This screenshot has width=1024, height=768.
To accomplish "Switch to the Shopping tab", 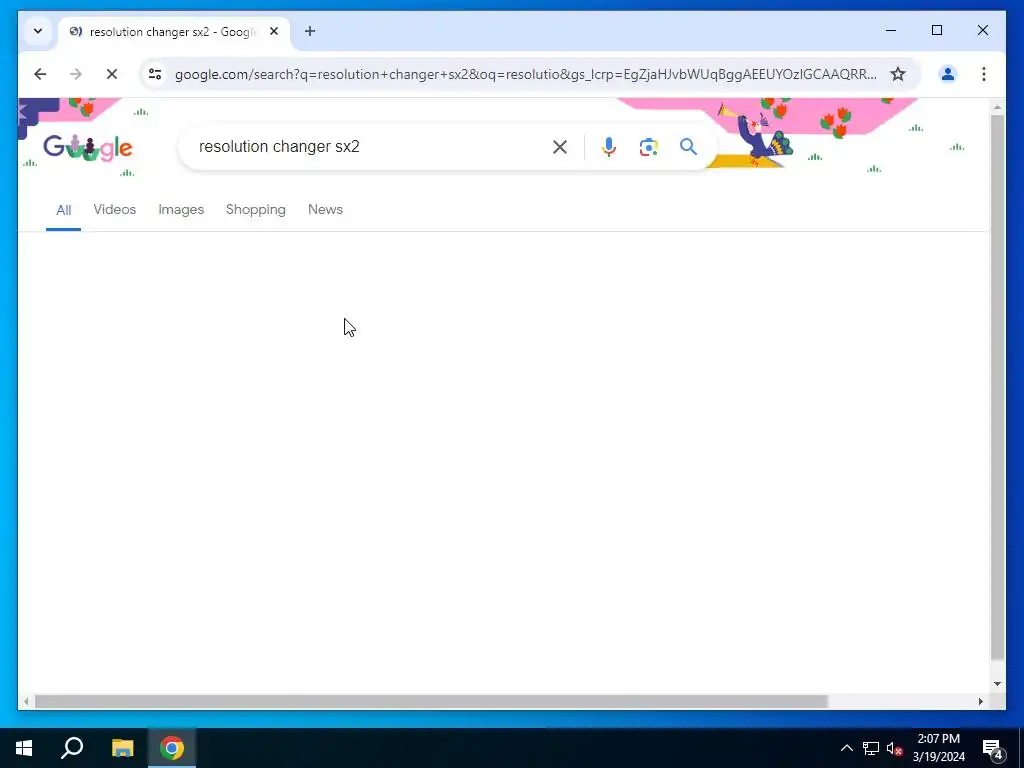I will tap(256, 210).
